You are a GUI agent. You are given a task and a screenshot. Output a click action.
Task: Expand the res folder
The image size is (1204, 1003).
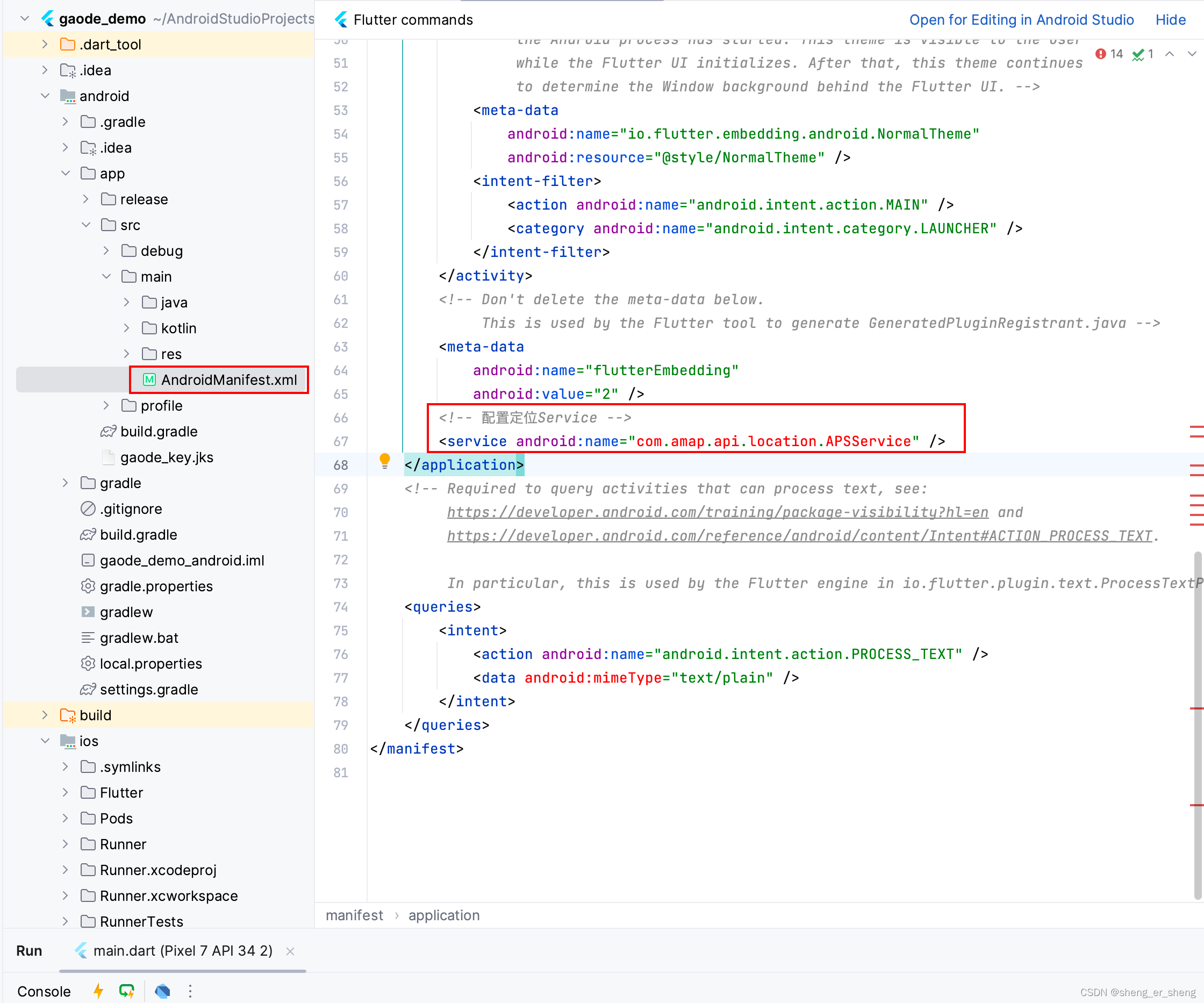(x=127, y=354)
